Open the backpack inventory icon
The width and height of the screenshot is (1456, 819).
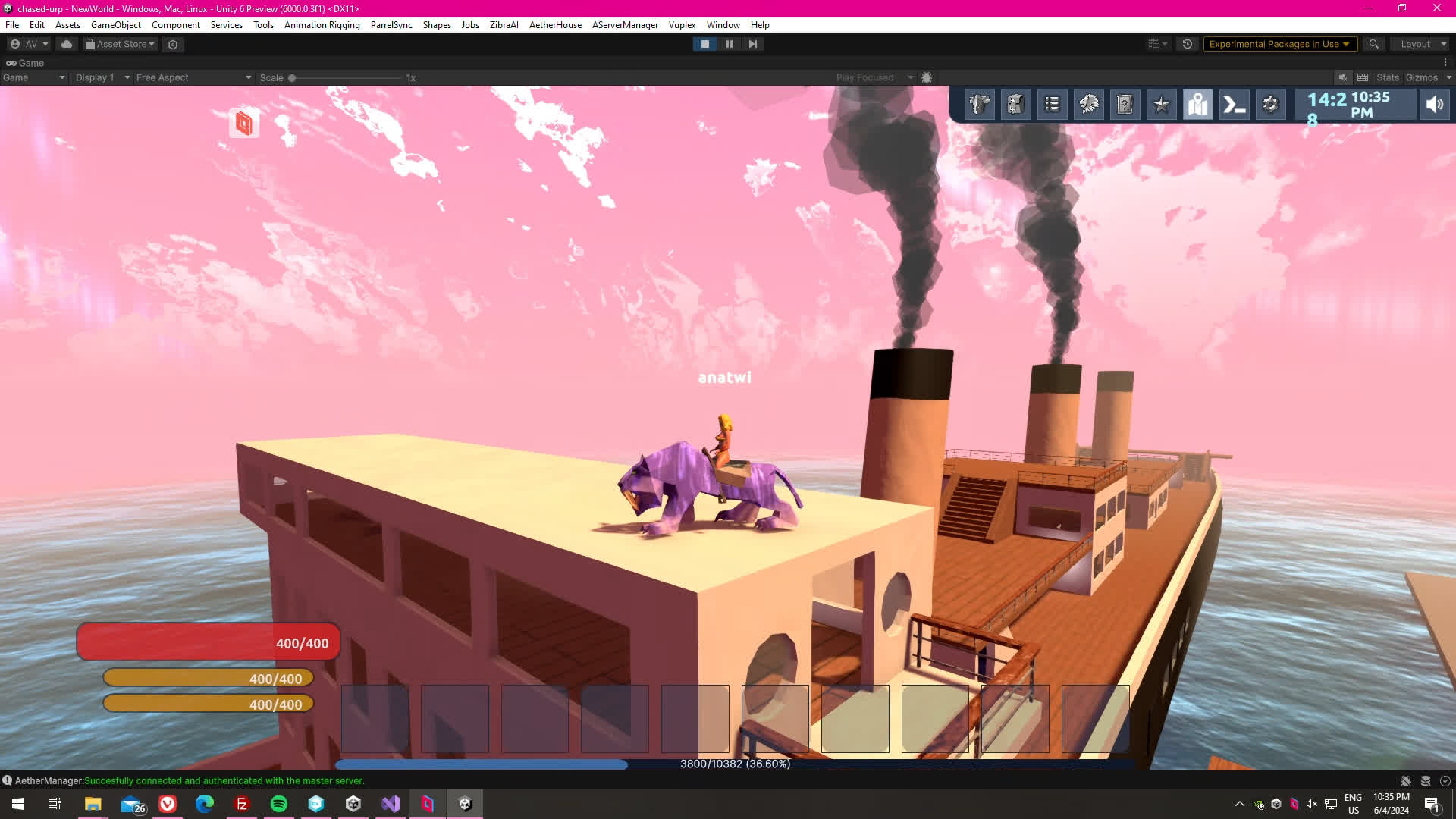1016,105
